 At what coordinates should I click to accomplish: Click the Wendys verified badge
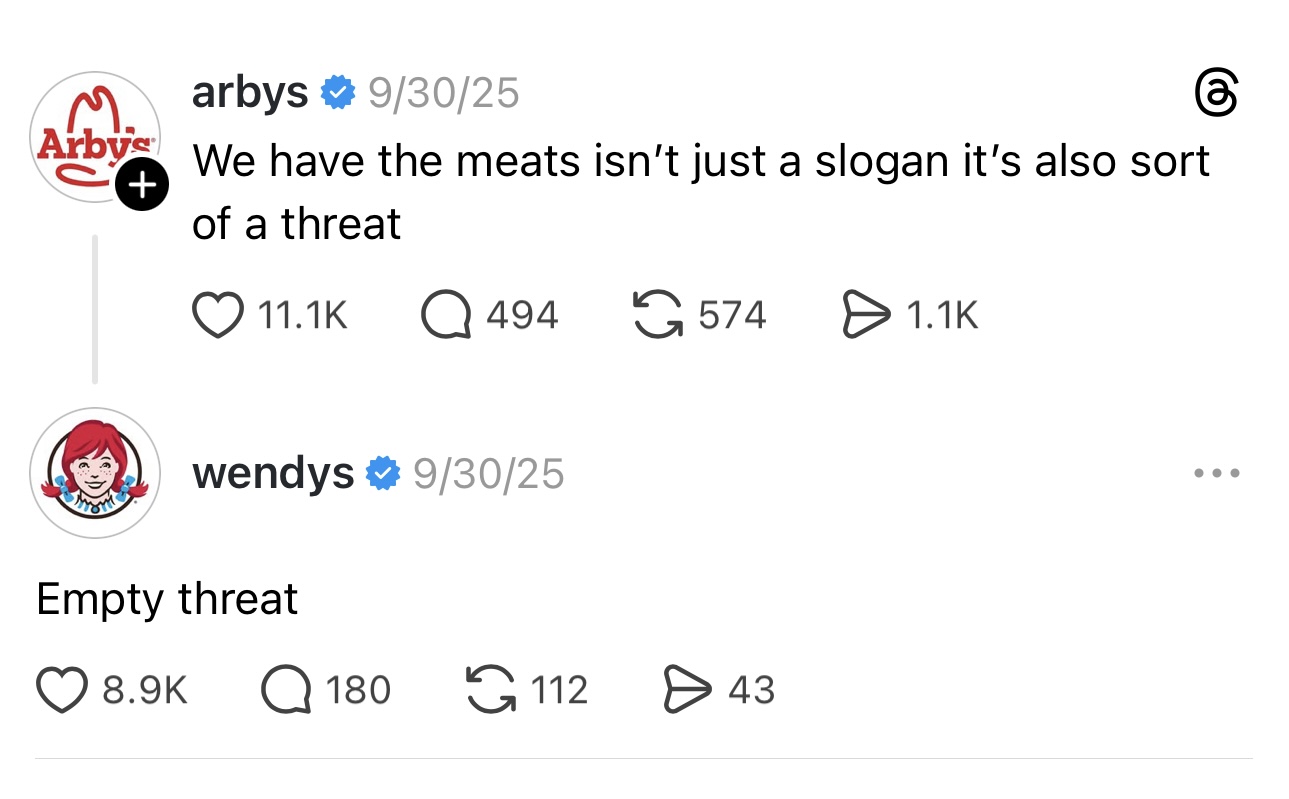383,473
